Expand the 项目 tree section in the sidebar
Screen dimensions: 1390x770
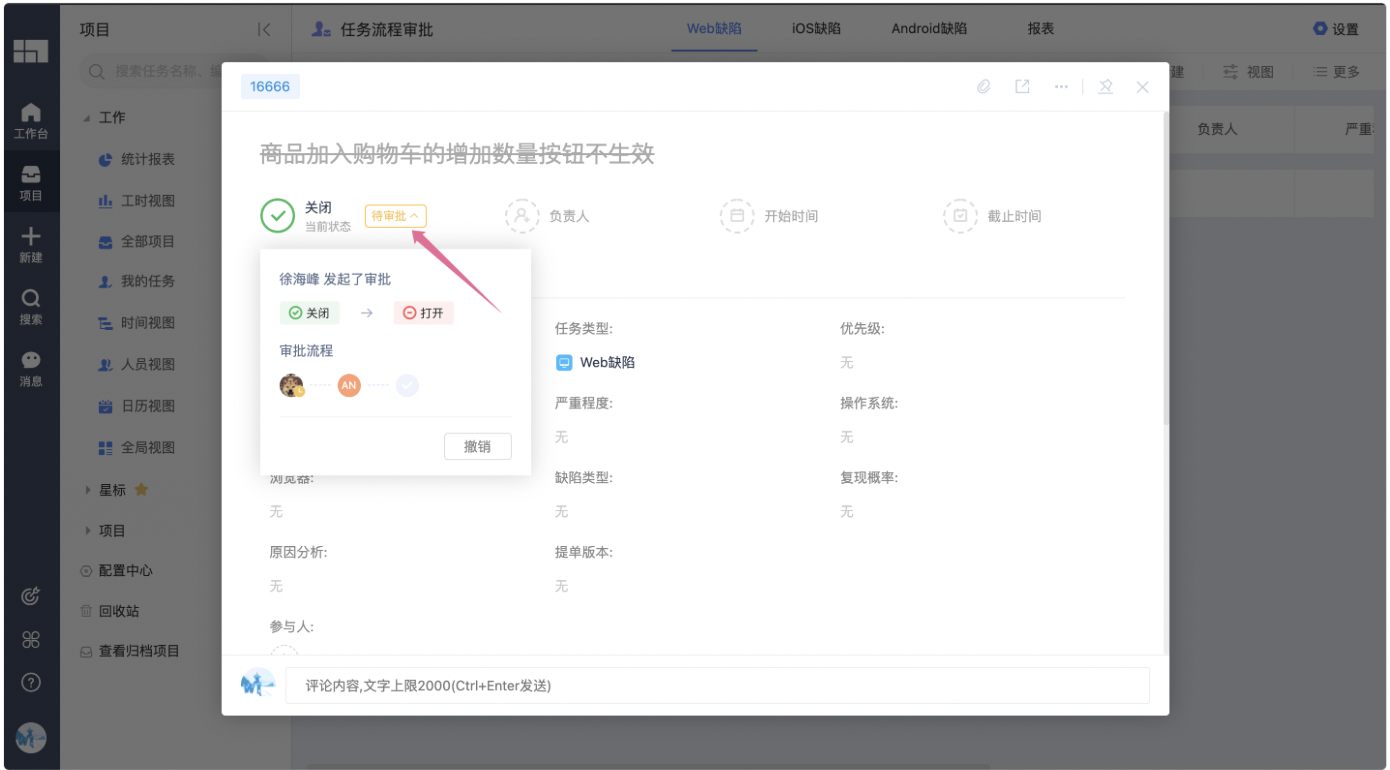pyautogui.click(x=88, y=531)
